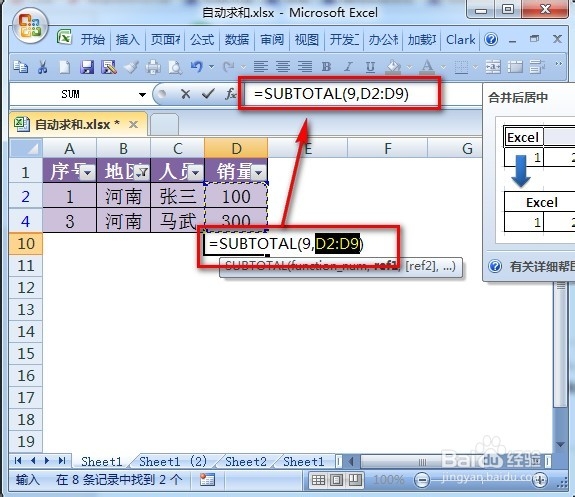
Task: Open filter dropdown for 销量 column
Action: 259,172
